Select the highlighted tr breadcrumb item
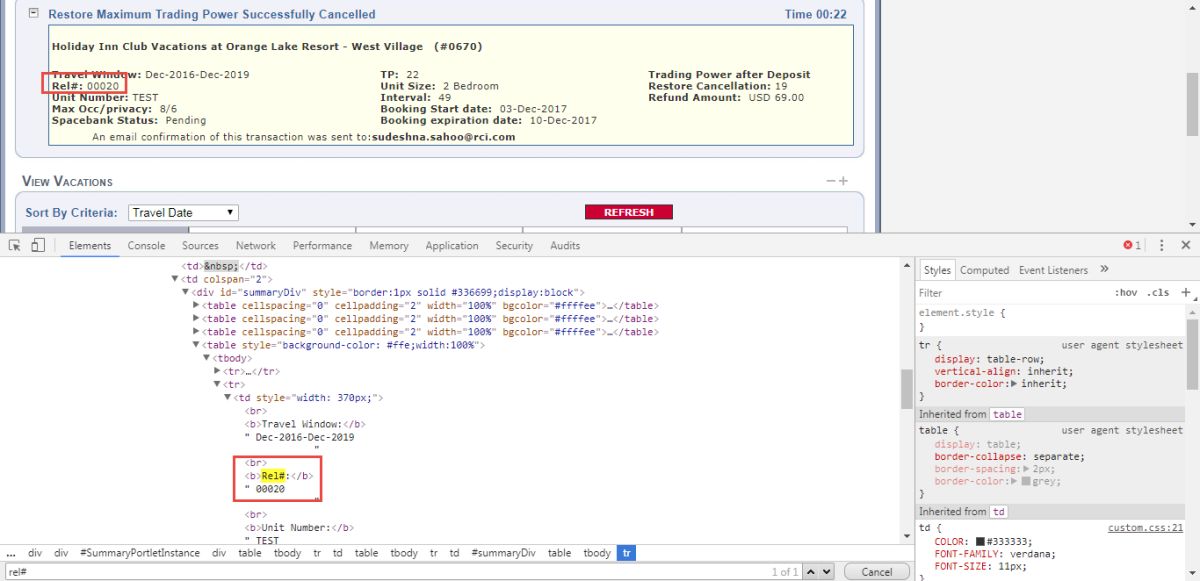This screenshot has width=1200, height=581. tap(626, 553)
